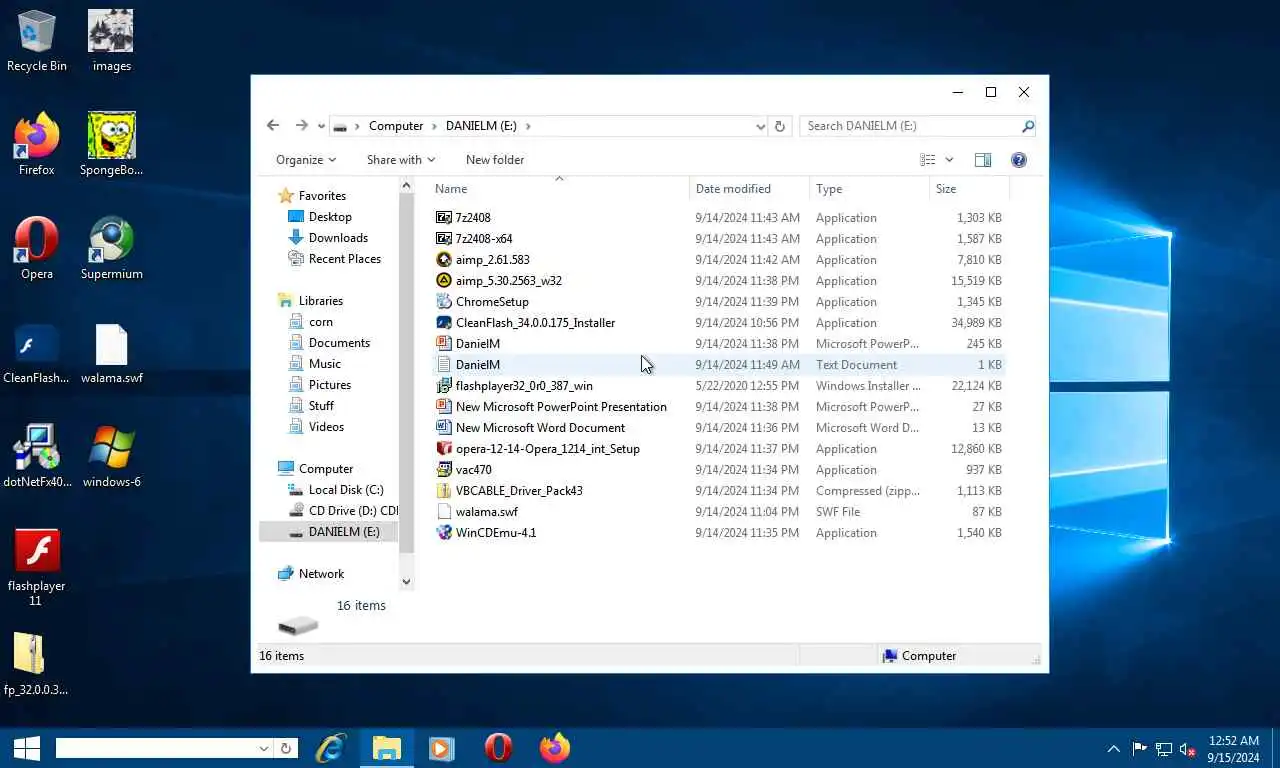Open the recent locations dropdown arrow
This screenshot has width=1280, height=768.
coord(321,126)
